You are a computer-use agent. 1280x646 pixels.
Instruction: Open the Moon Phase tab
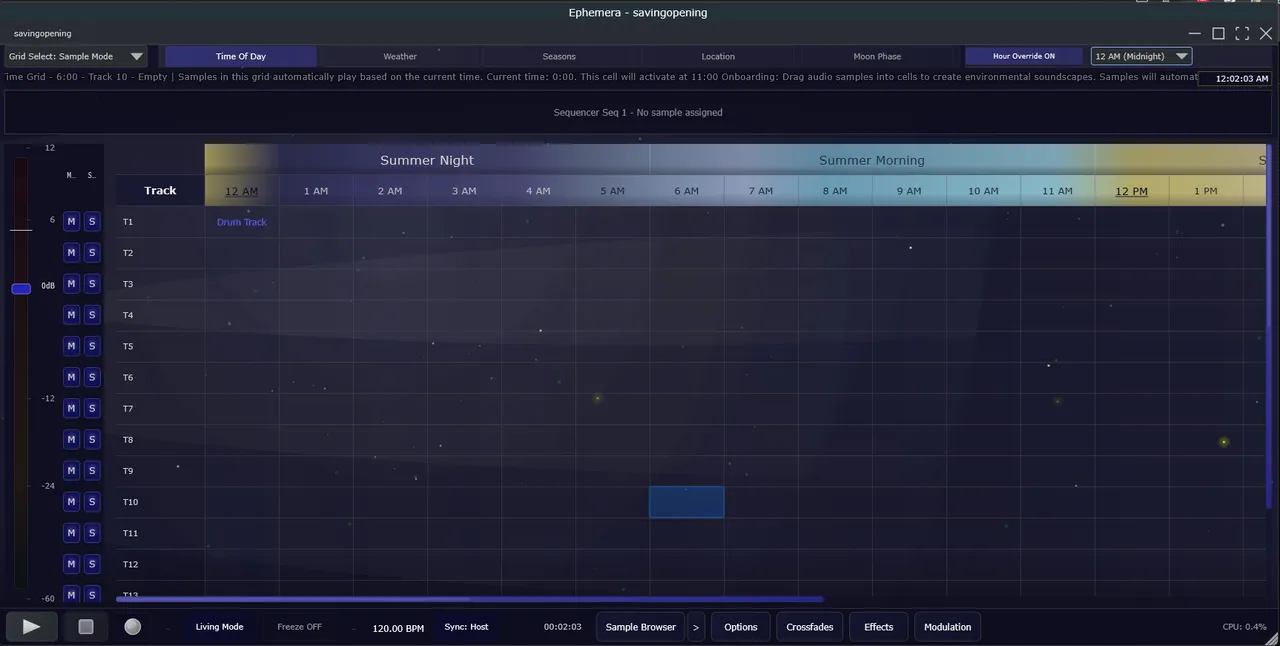877,56
